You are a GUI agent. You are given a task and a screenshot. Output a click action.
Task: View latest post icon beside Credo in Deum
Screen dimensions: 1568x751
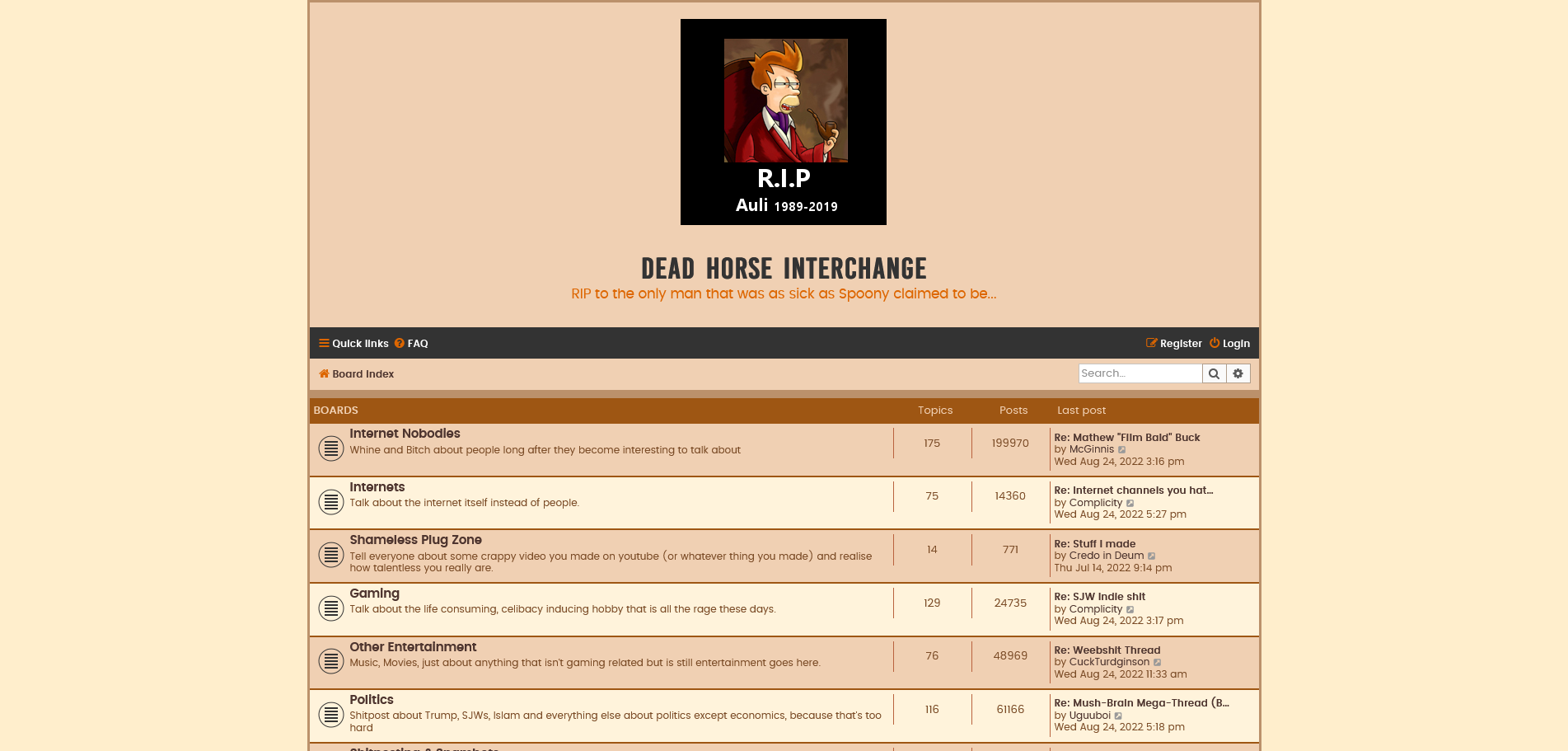1152,556
